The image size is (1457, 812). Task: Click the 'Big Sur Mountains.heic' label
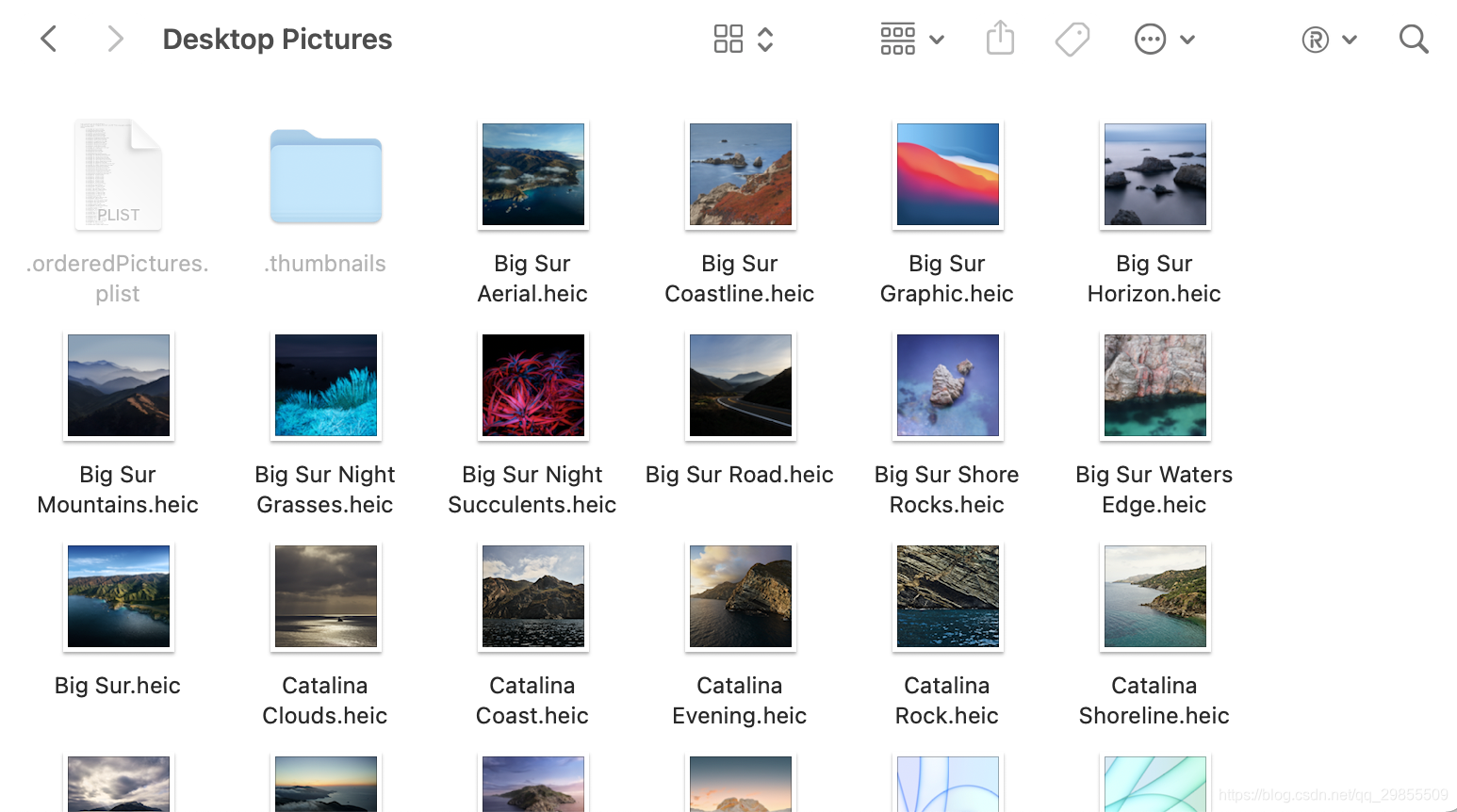[x=118, y=490]
